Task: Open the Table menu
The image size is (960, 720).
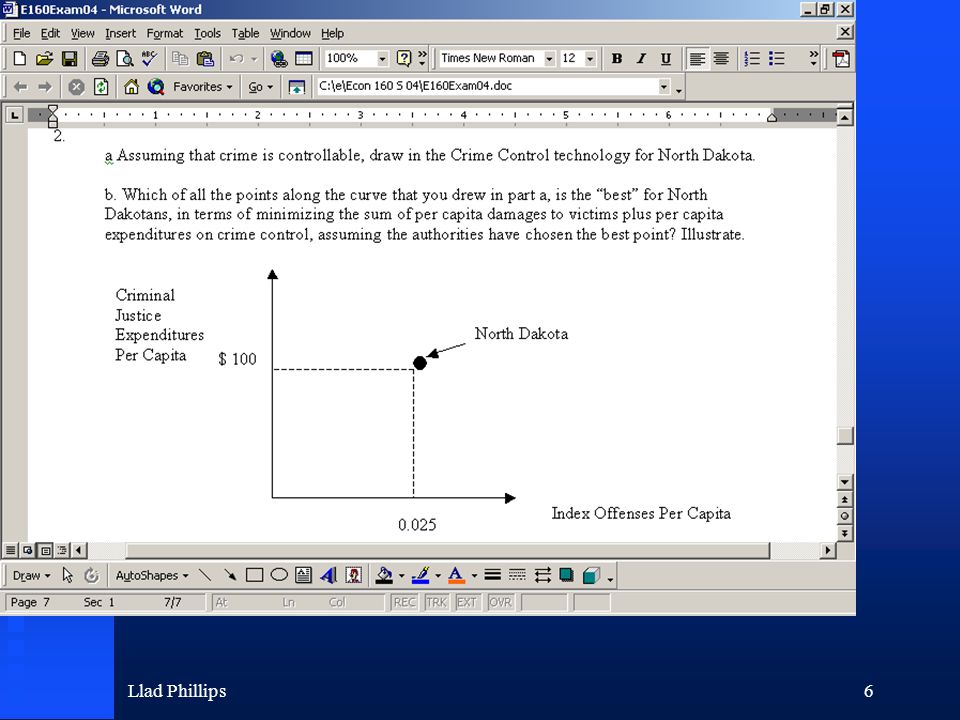Action: pos(245,33)
